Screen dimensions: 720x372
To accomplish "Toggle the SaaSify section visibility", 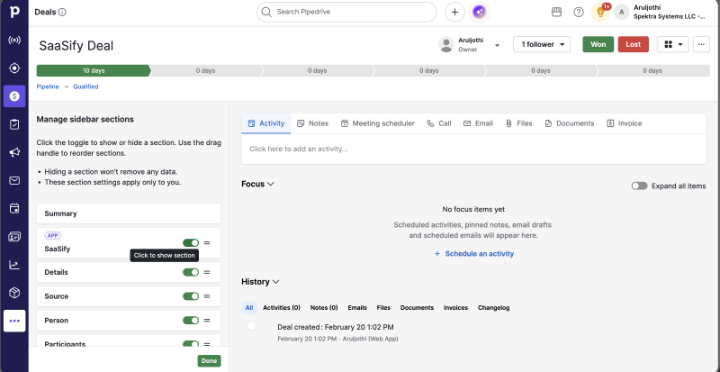I will click(x=191, y=243).
